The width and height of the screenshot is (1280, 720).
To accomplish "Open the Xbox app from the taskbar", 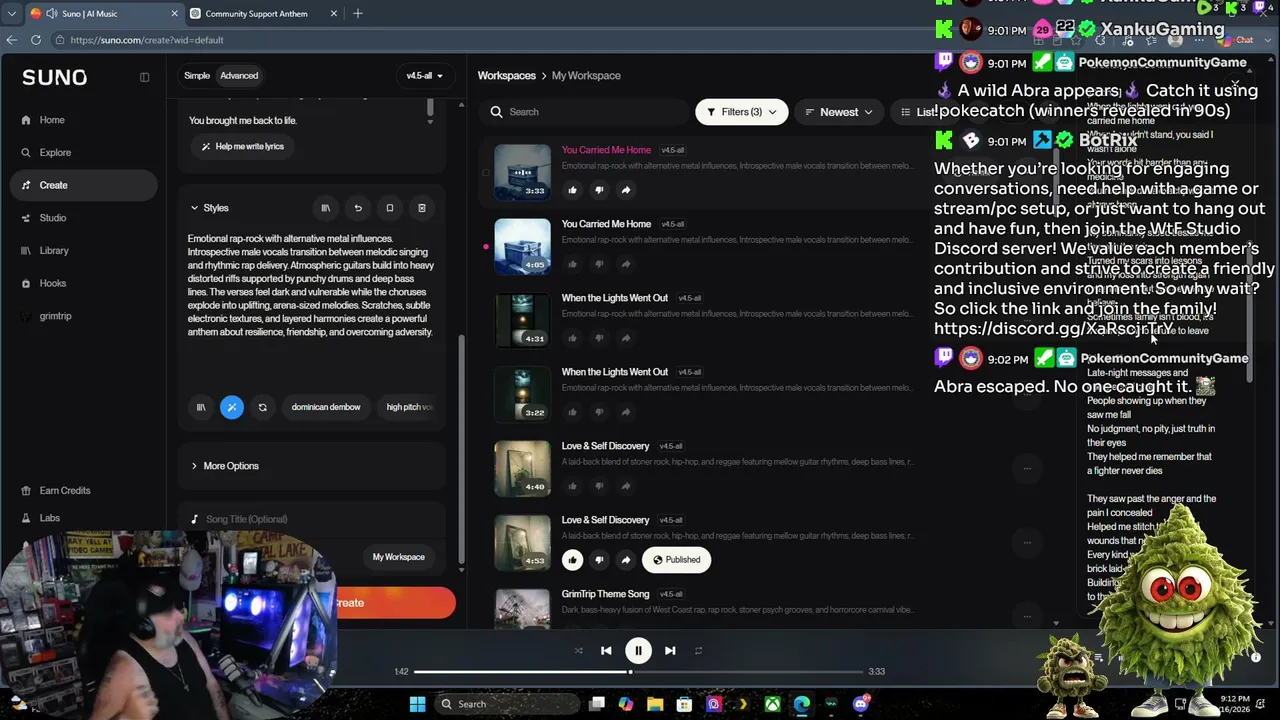I will tap(772, 704).
